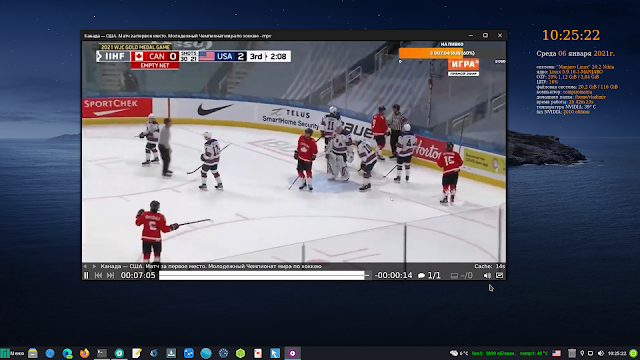Open the green hexagon app icon

[240, 353]
